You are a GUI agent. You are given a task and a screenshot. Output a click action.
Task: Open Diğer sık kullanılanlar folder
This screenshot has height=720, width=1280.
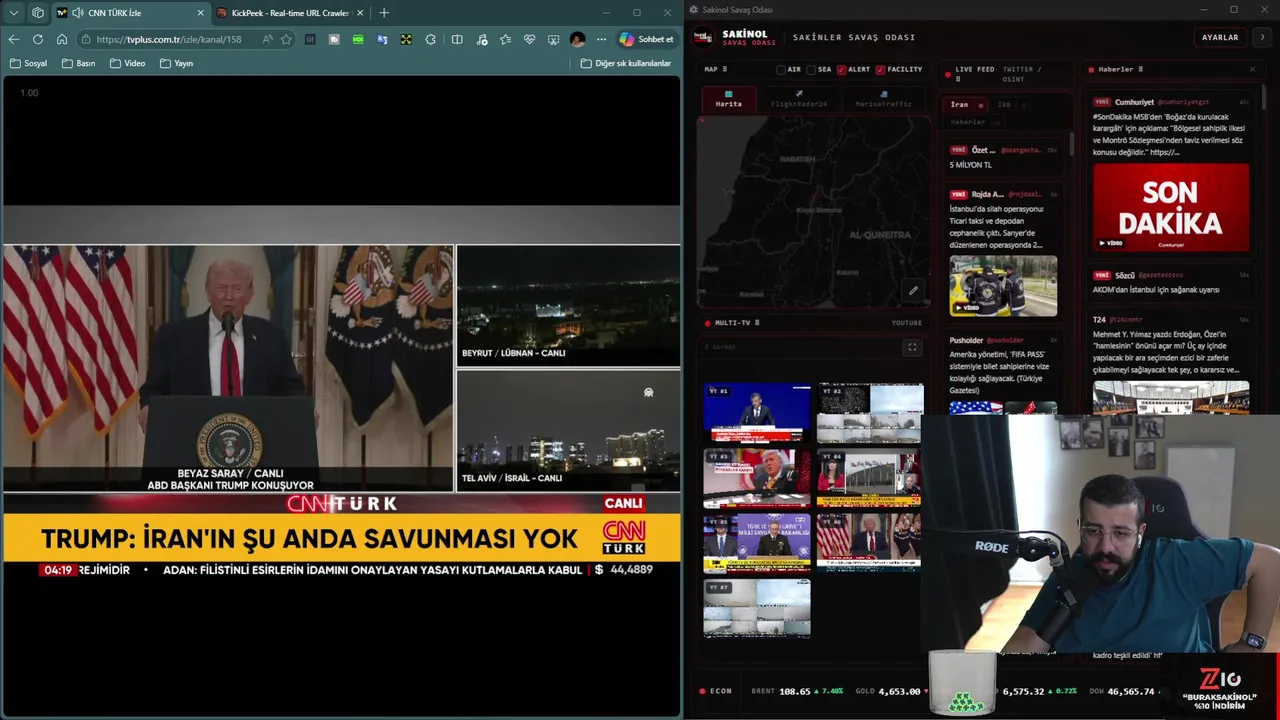[x=626, y=63]
